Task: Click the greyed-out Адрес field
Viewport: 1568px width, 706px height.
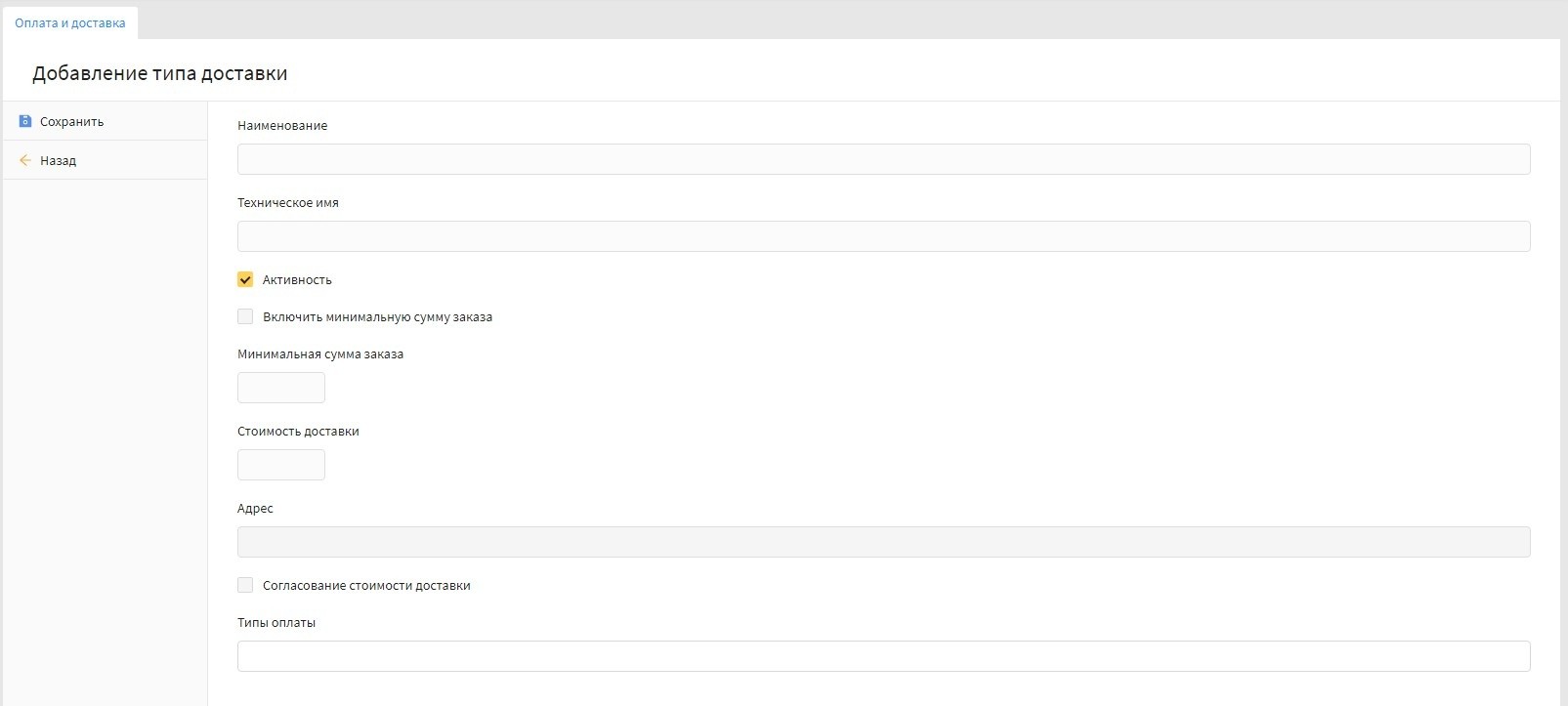Action: tap(883, 542)
